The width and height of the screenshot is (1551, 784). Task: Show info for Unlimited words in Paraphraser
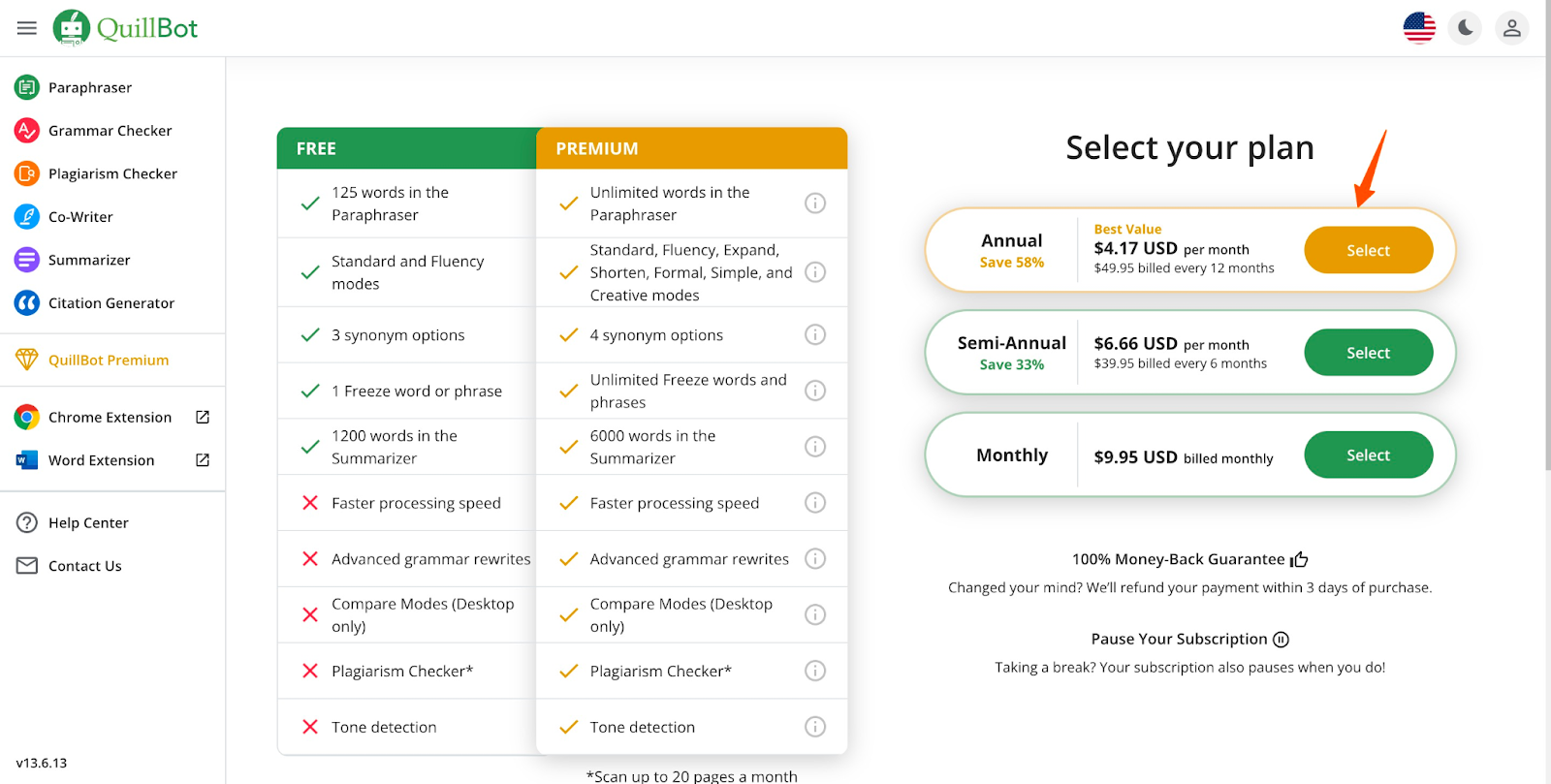tap(815, 203)
